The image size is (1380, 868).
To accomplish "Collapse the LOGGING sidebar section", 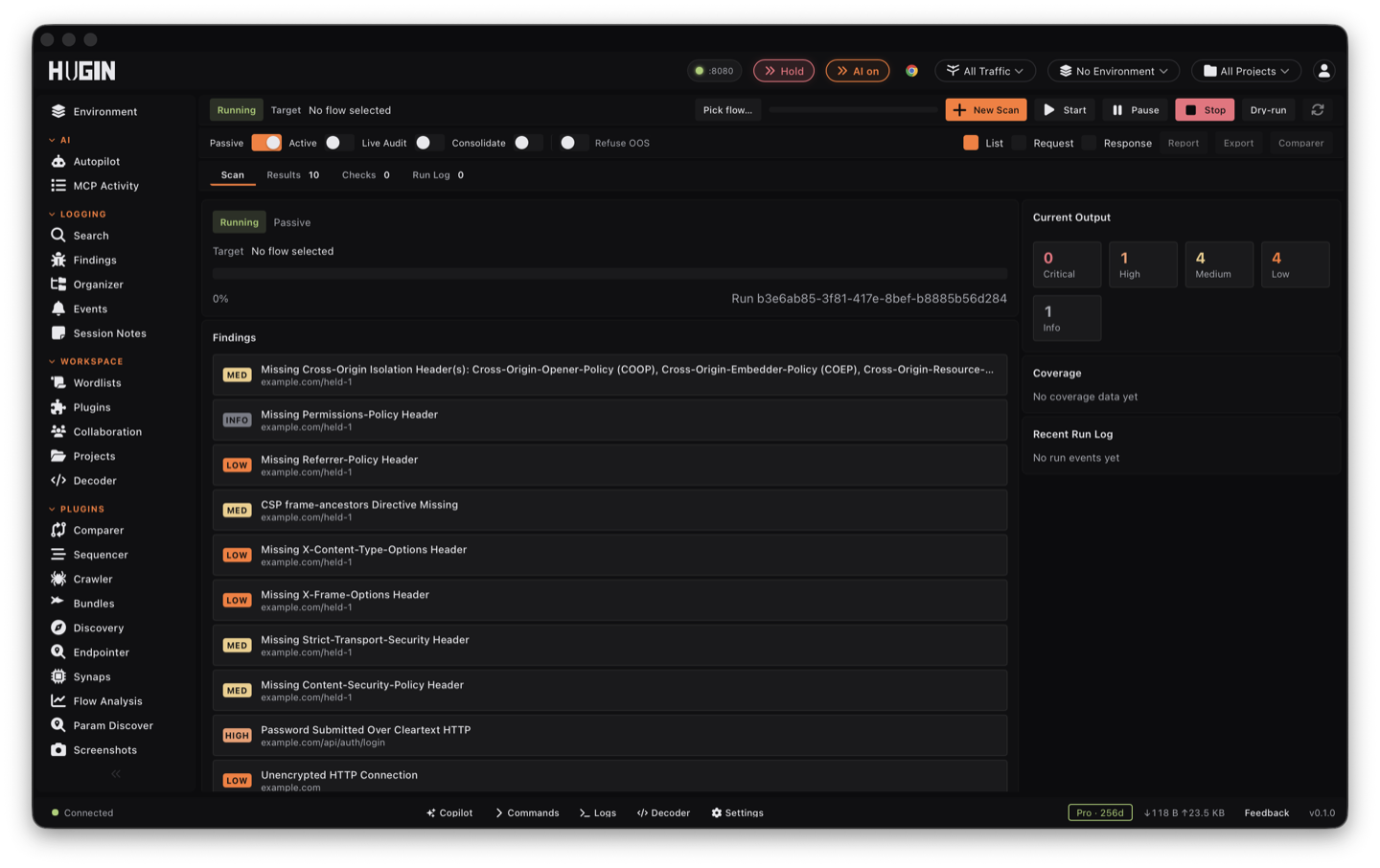I will point(78,215).
